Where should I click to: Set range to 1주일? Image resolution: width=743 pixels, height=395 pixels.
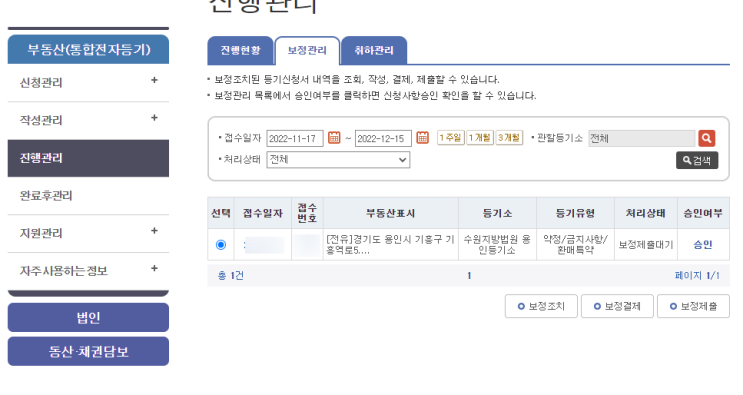450,138
